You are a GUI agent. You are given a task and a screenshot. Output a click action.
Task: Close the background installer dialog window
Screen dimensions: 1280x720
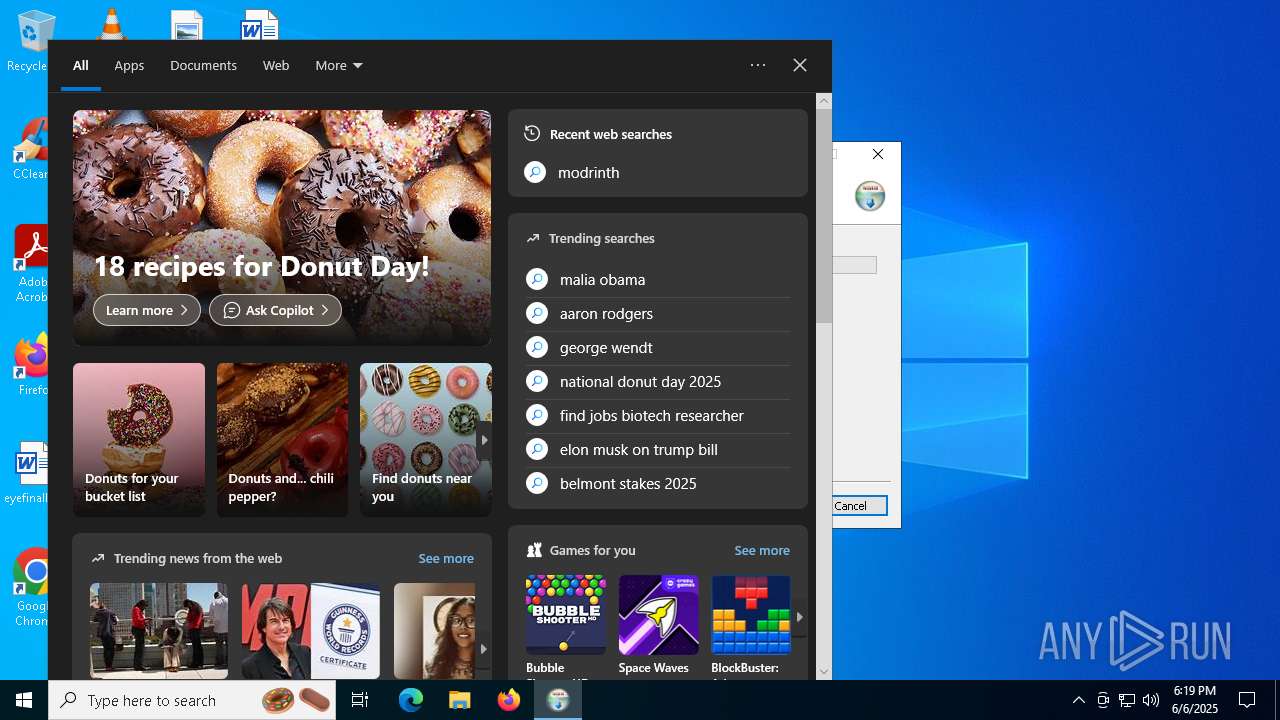point(878,154)
